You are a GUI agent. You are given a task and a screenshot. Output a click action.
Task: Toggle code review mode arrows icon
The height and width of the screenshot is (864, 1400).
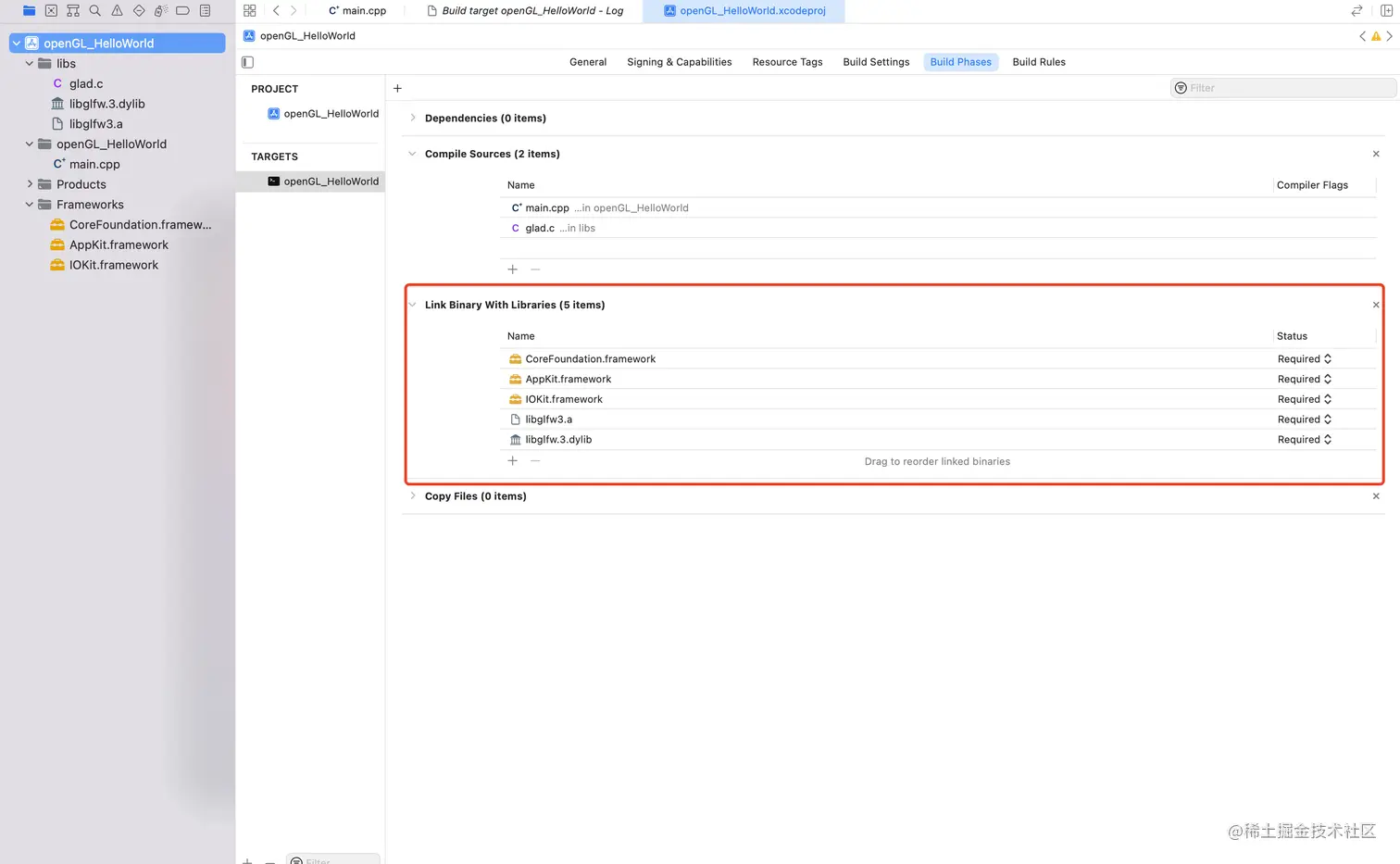1356,11
